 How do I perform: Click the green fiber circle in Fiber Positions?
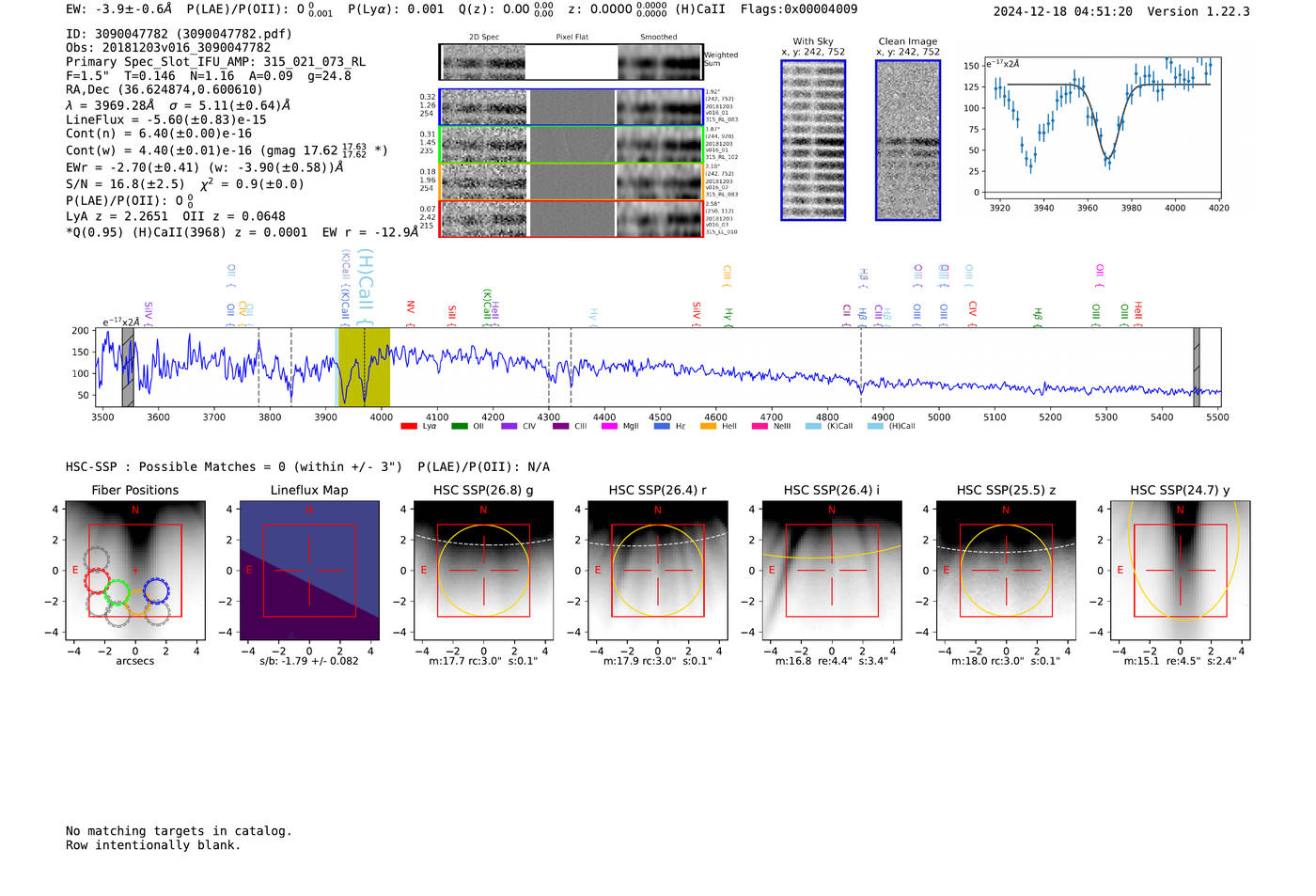(x=117, y=593)
